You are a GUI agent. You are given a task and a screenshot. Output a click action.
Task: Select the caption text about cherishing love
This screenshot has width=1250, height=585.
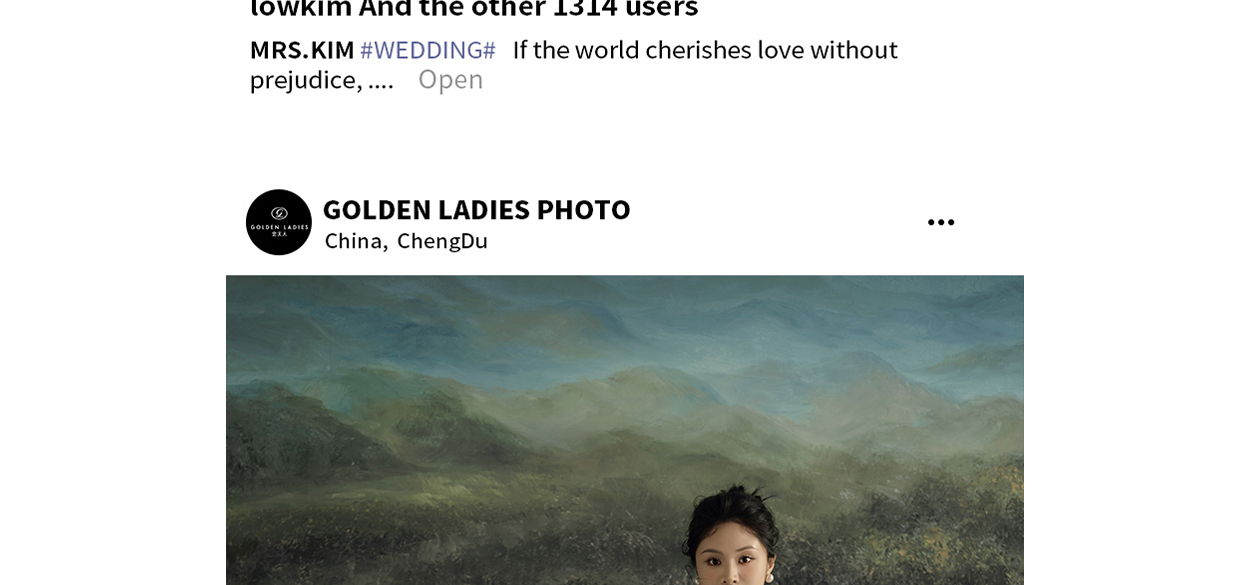pos(574,64)
